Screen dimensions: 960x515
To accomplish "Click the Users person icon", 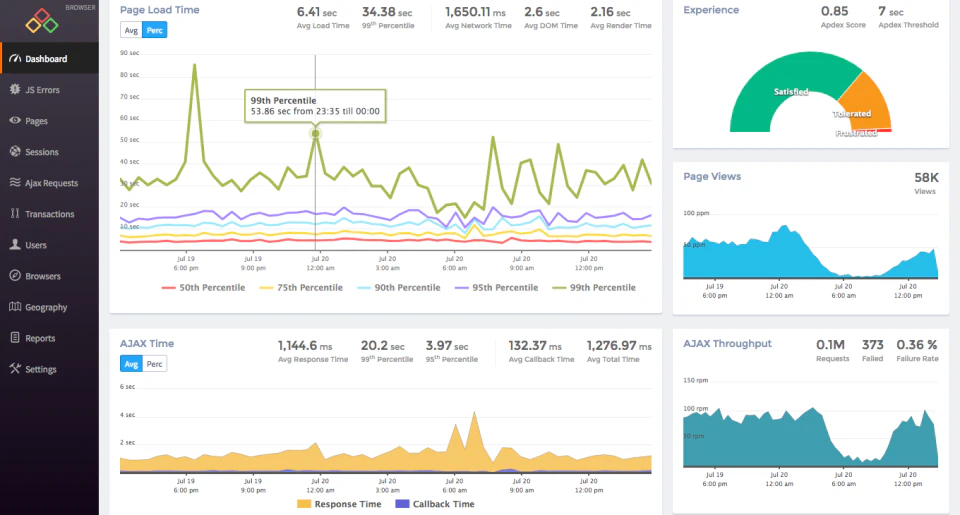I will (x=15, y=245).
